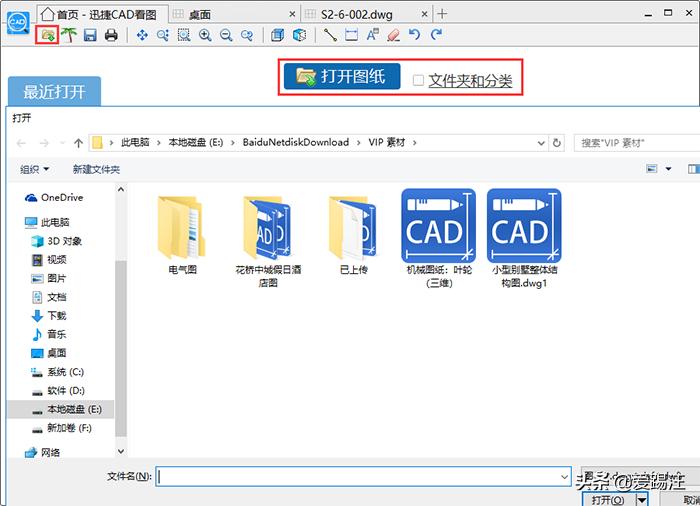Select 软件 (D:) drive
The height and width of the screenshot is (506, 700).
(58, 391)
